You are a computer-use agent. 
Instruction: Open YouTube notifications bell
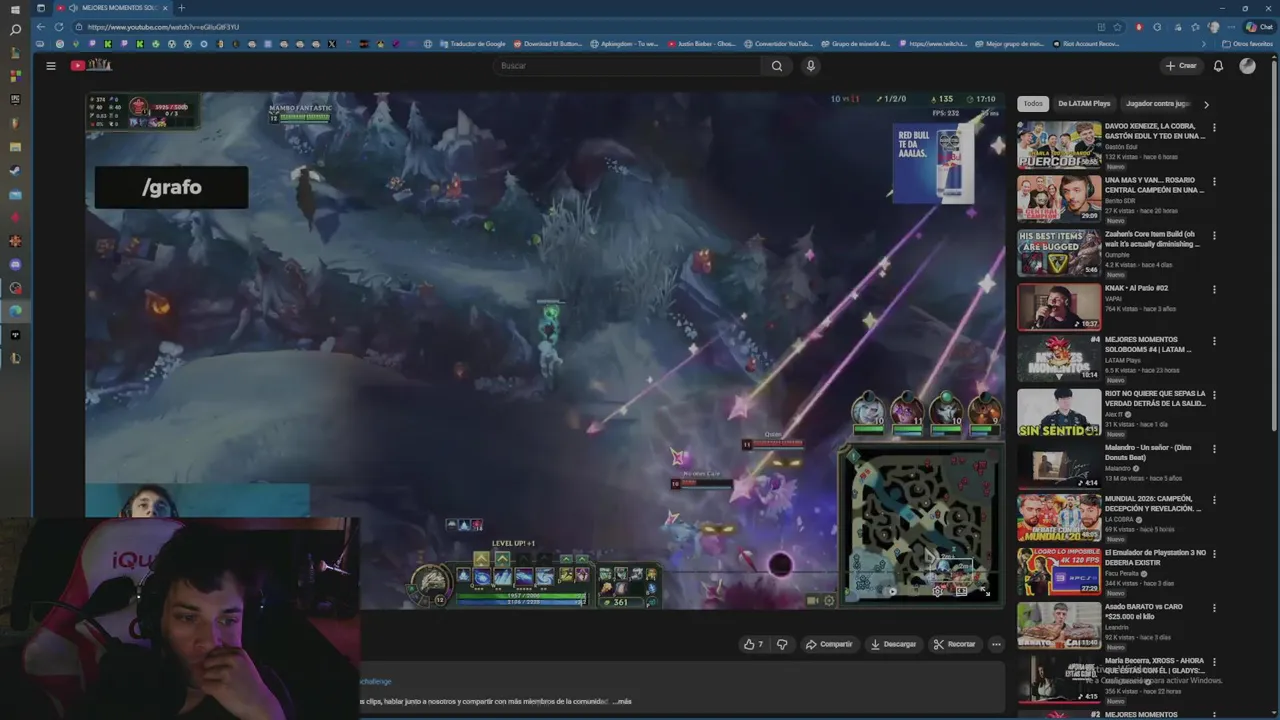pos(1218,66)
